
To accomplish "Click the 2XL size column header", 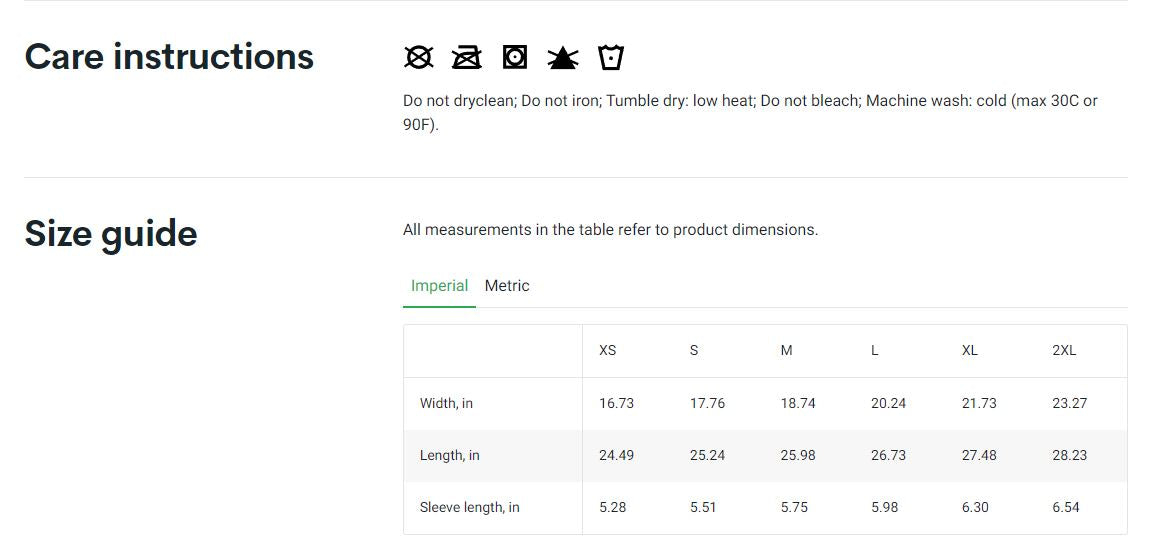I will coord(1064,351).
